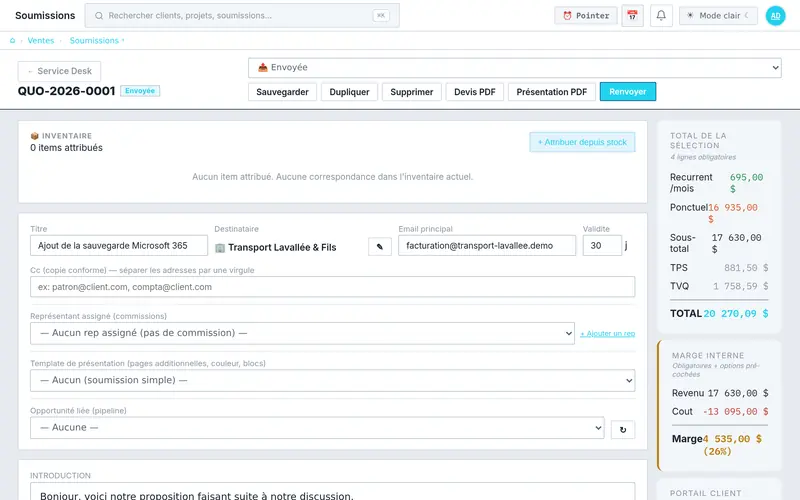Click Dupliquer button
Image resolution: width=800 pixels, height=500 pixels.
pos(349,92)
